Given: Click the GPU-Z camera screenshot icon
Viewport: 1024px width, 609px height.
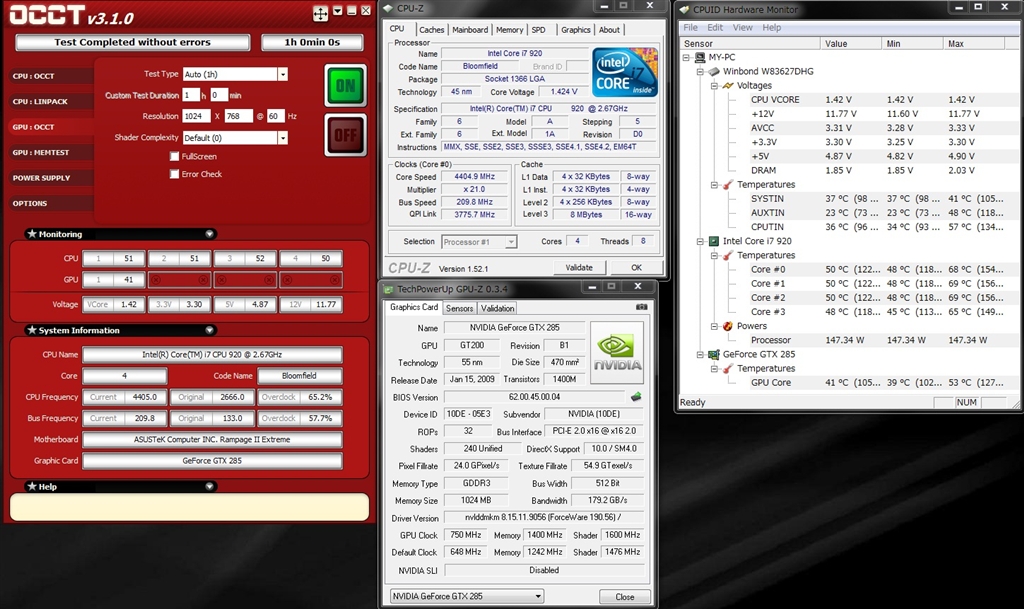Looking at the screenshot, I should click(x=642, y=307).
